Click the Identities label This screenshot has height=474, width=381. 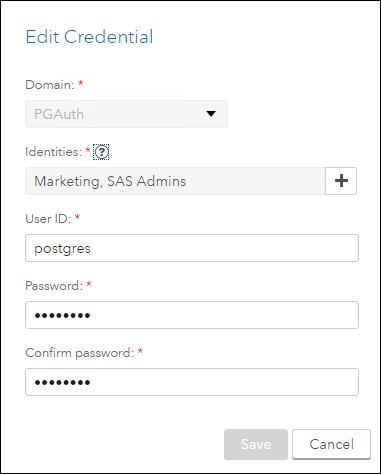click(x=53, y=152)
